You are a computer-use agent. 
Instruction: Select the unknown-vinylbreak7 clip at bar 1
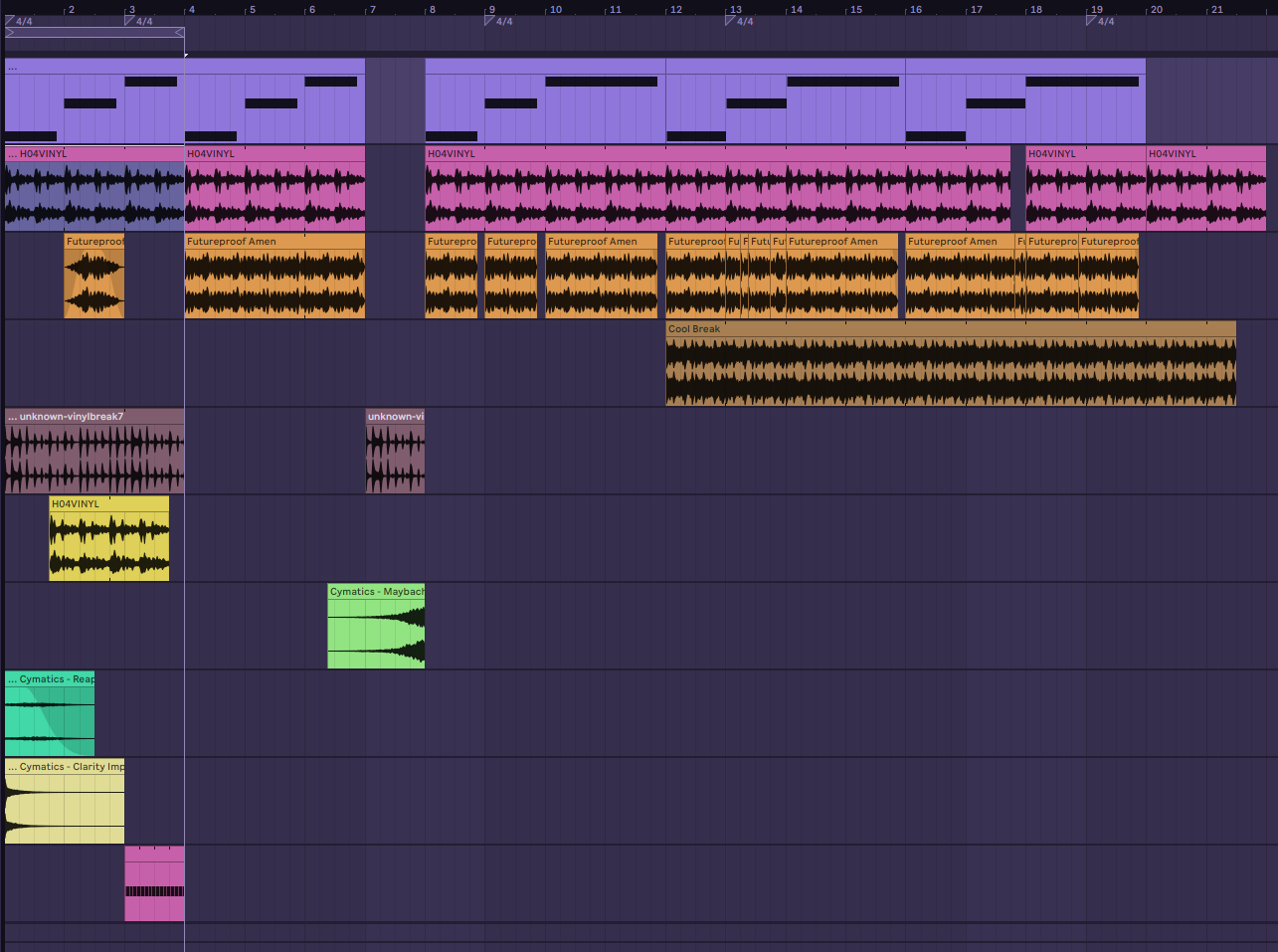click(94, 451)
